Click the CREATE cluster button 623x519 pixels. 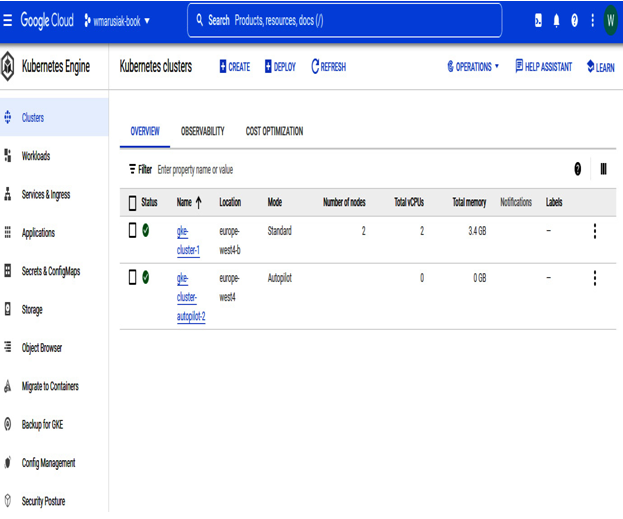click(235, 66)
